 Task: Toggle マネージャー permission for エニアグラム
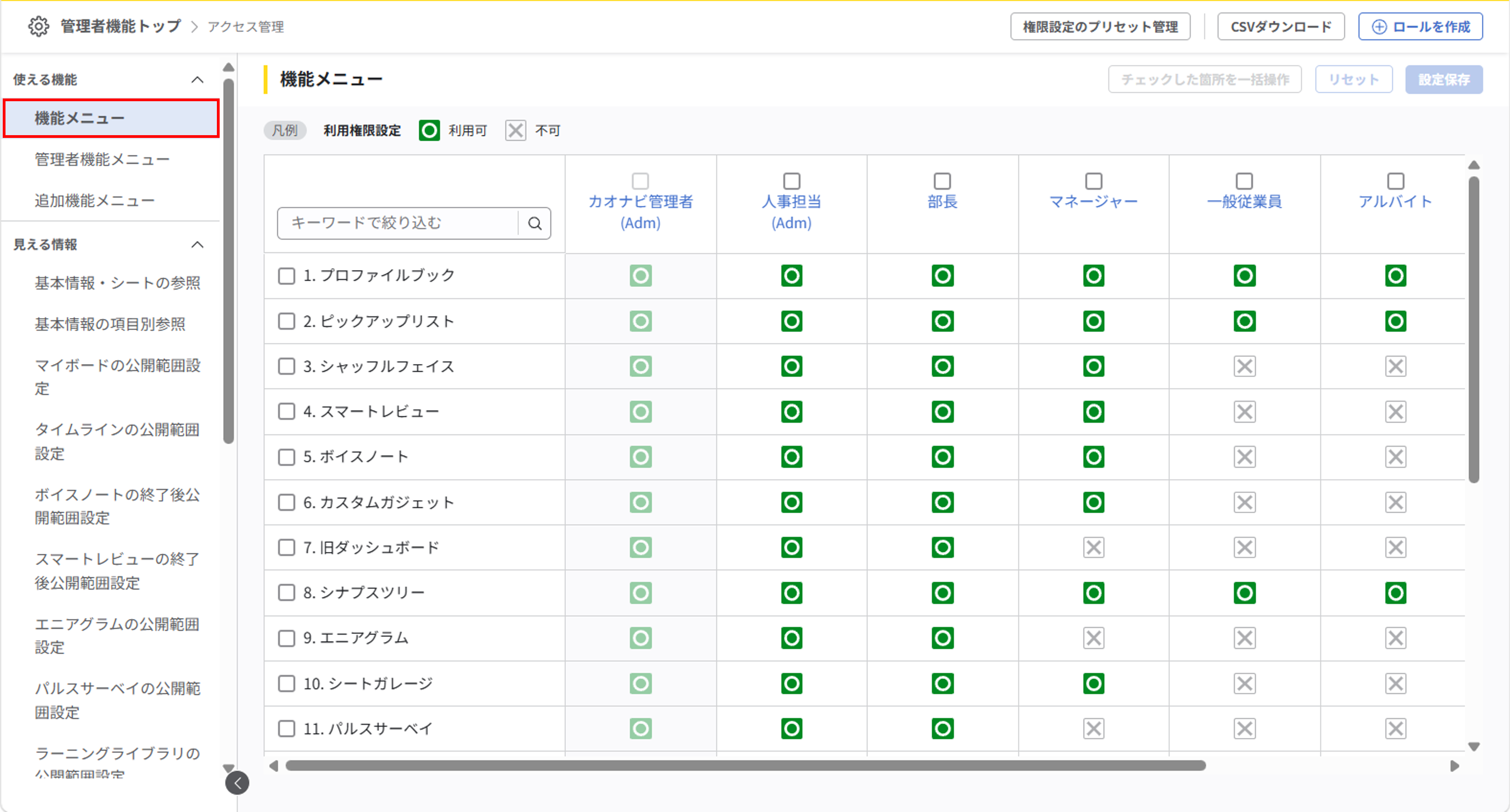[1094, 638]
